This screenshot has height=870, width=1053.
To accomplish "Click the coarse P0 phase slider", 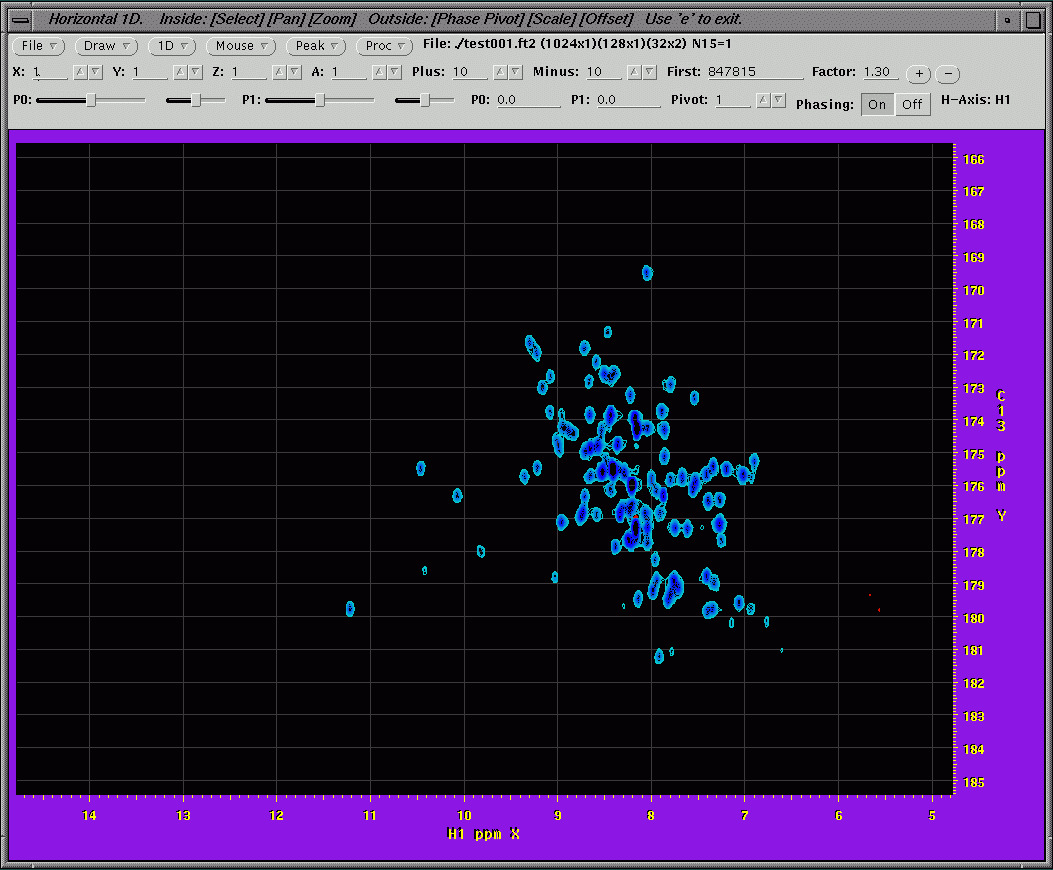I will coord(91,100).
